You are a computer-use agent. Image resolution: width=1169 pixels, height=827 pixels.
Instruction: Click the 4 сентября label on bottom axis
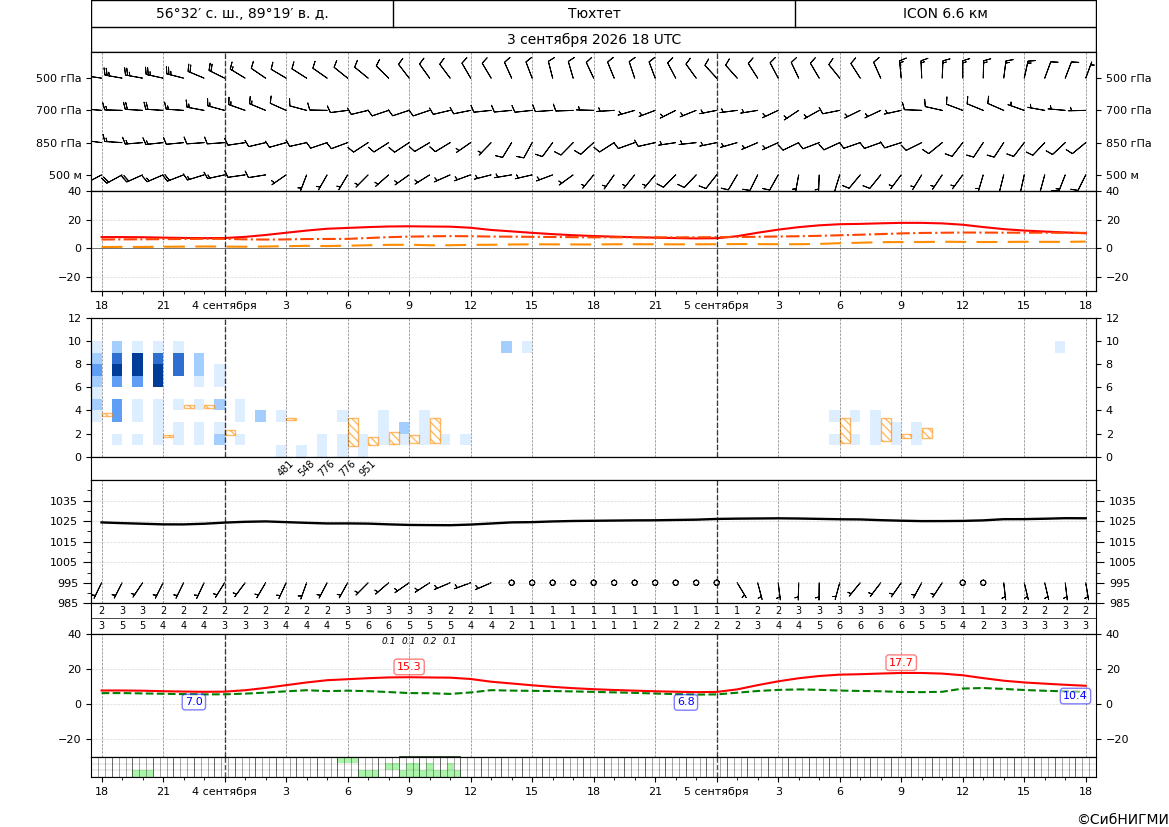coord(224,791)
